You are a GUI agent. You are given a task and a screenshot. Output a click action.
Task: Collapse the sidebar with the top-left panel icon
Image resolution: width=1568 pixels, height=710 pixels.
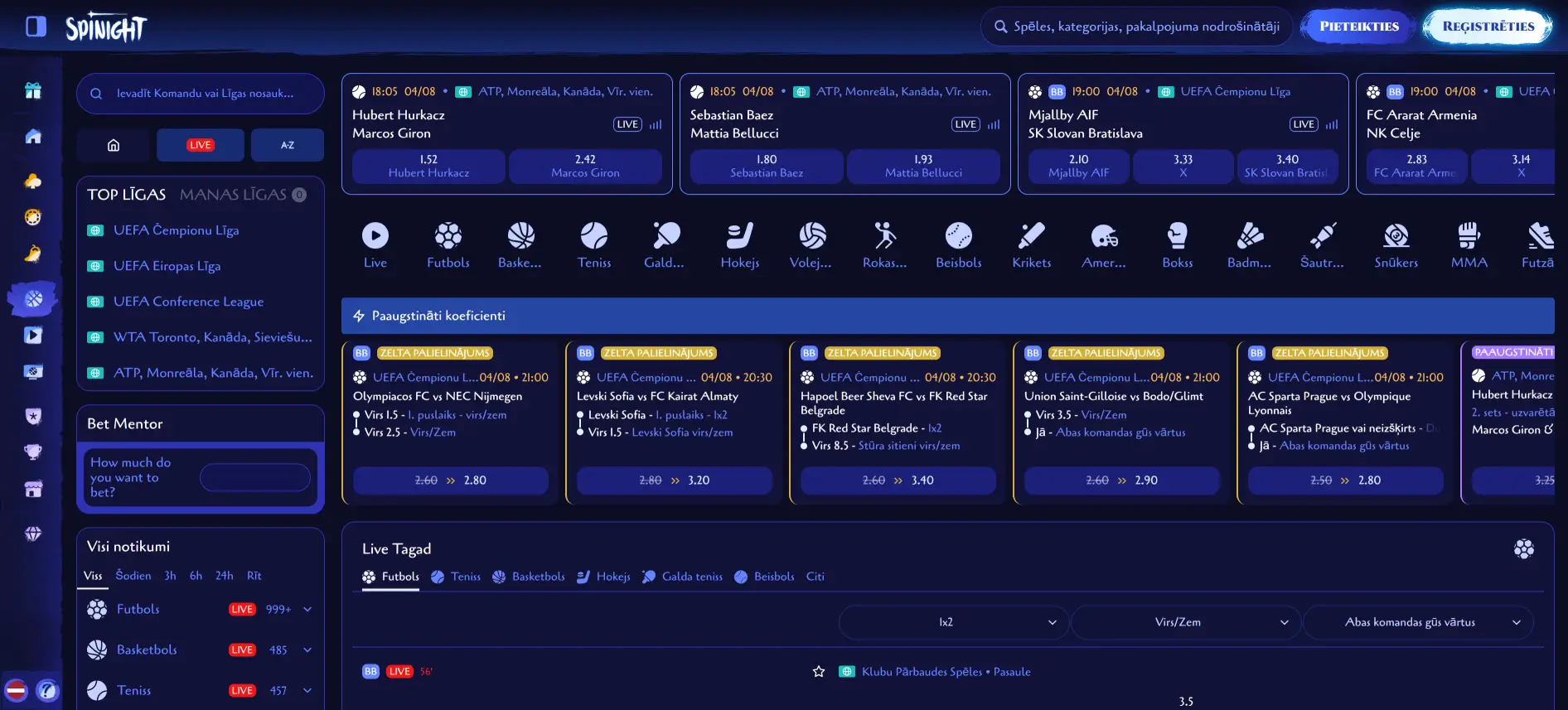(36, 27)
